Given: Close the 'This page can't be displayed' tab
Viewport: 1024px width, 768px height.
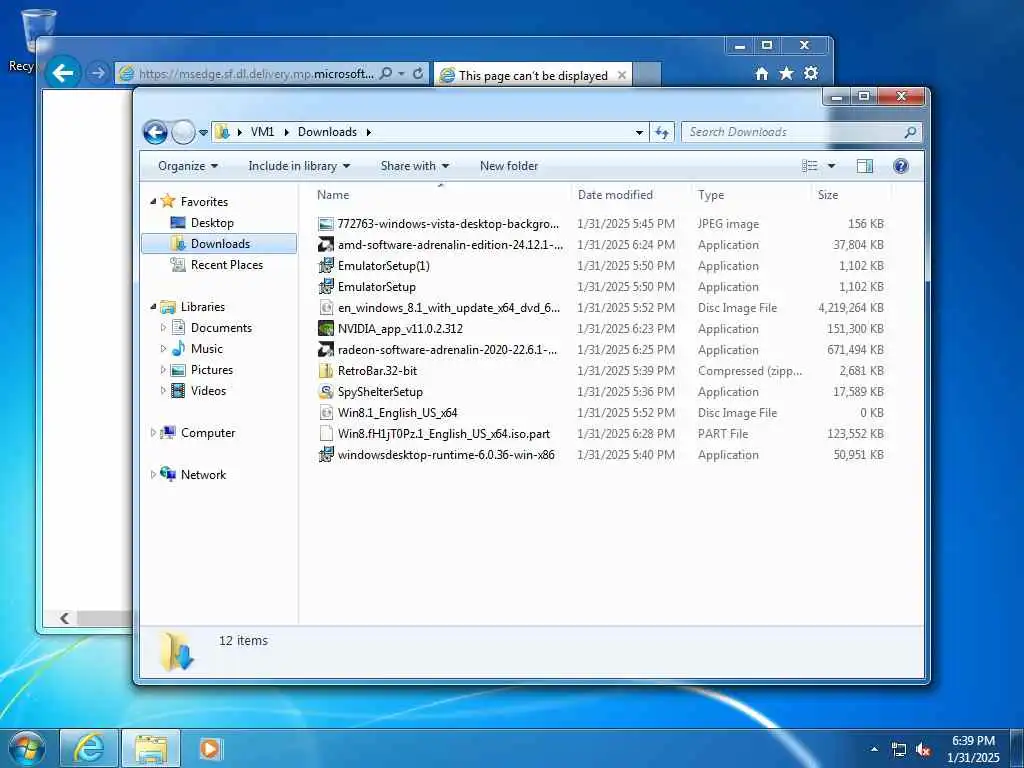Looking at the screenshot, I should [x=622, y=75].
